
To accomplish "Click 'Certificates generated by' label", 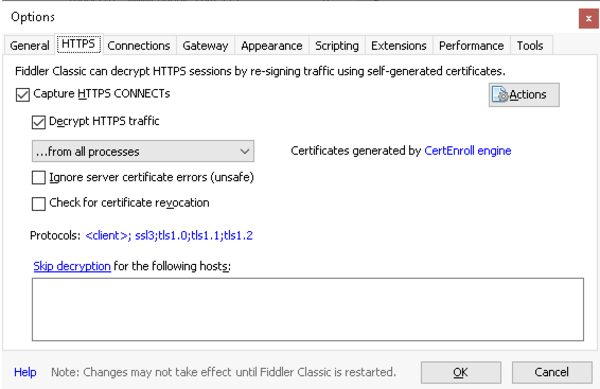I will coord(355,151).
